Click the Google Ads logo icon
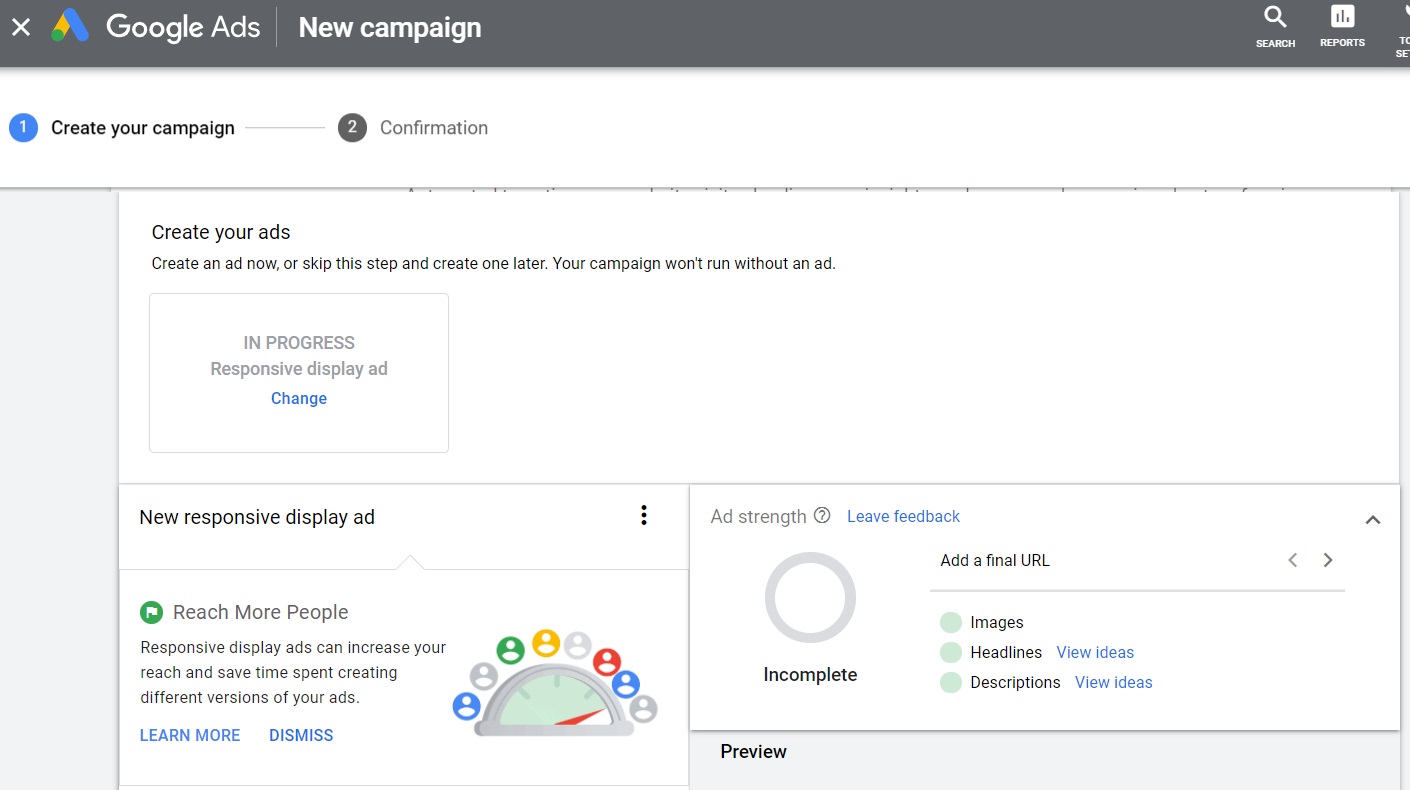 (x=70, y=27)
